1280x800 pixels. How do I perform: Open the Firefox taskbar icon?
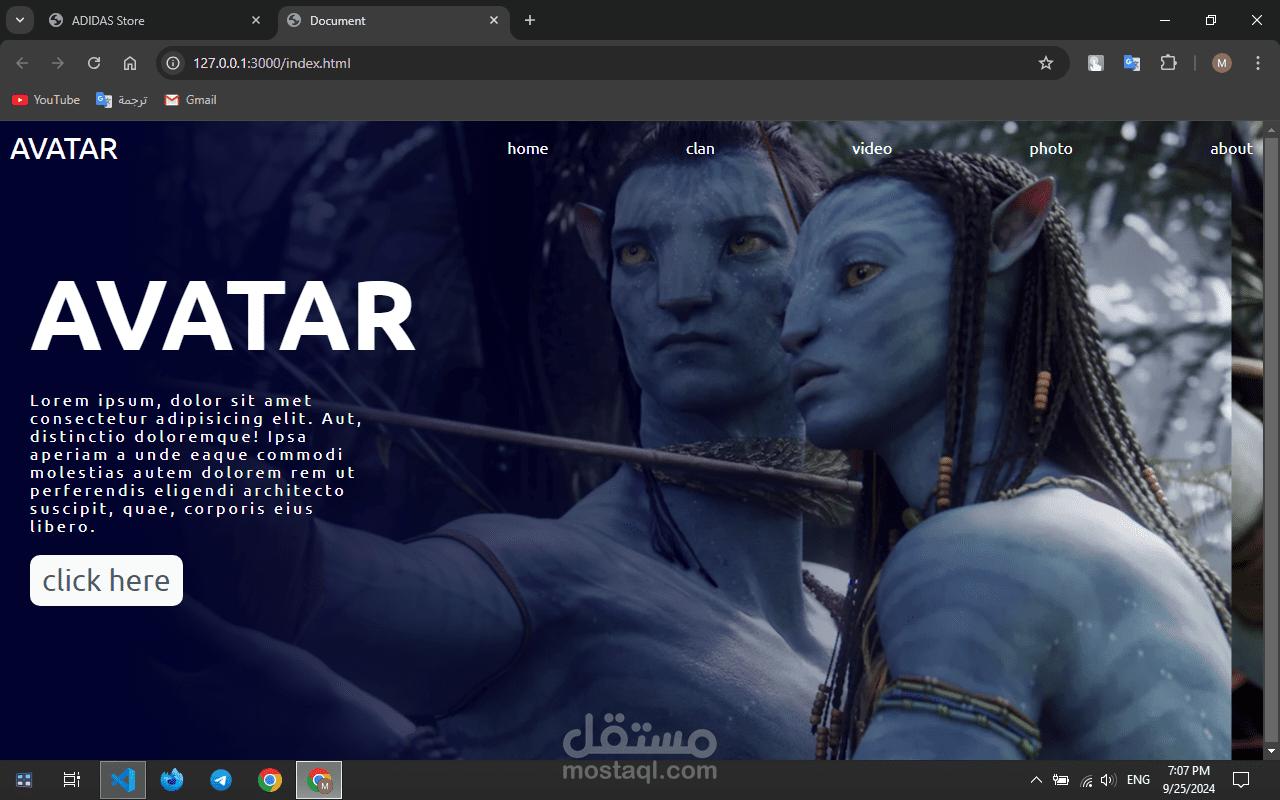tap(172, 780)
